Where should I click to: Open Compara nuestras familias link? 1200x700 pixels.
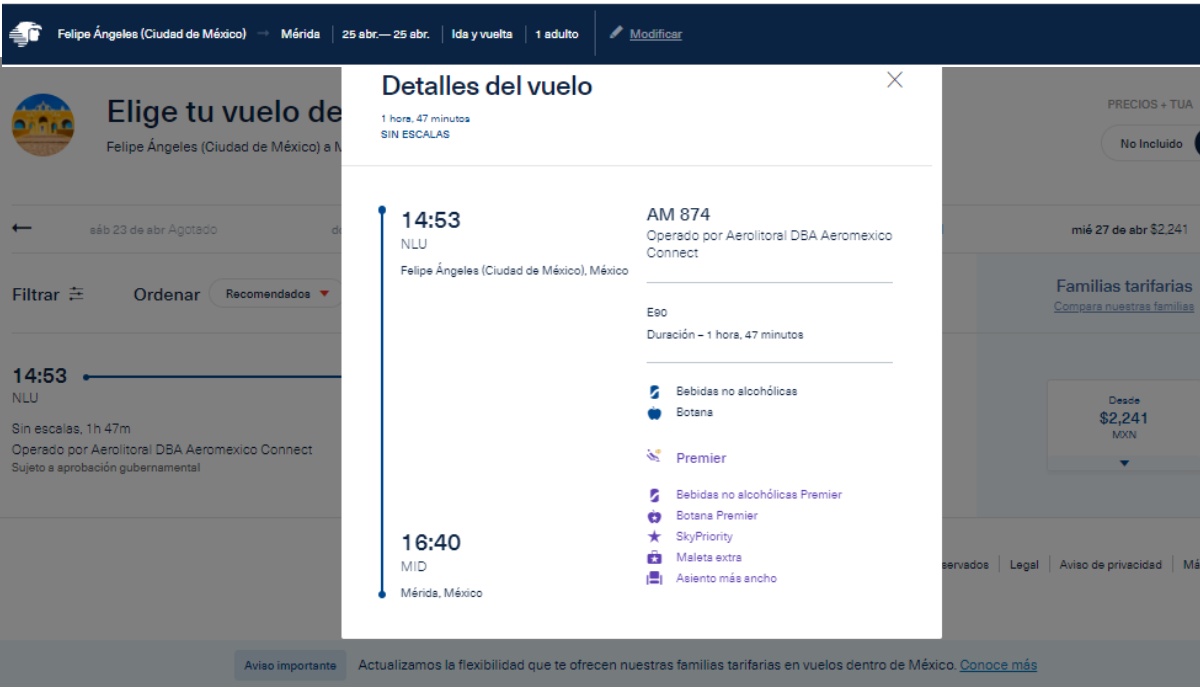point(1123,306)
